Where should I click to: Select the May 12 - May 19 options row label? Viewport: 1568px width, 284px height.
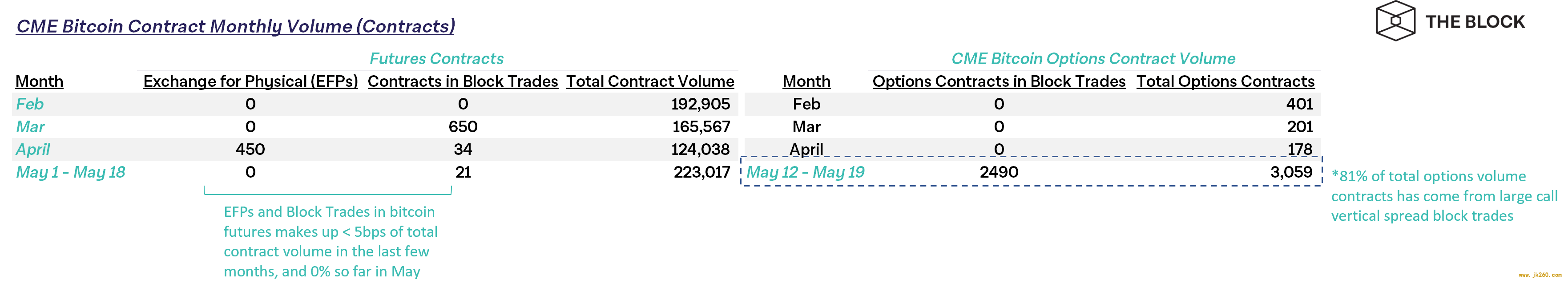[805, 172]
